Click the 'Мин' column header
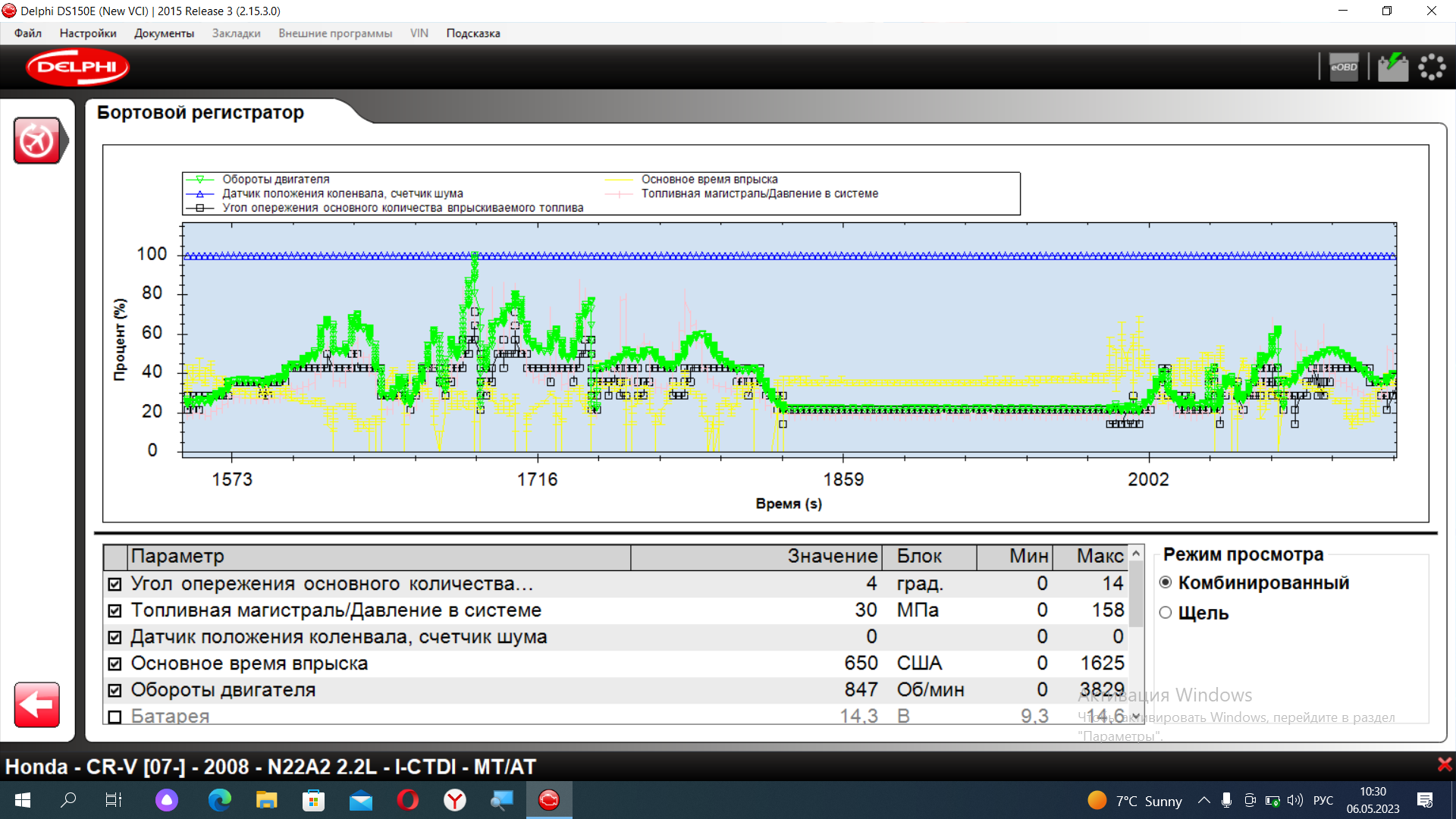Image resolution: width=1456 pixels, height=819 pixels. [x=1015, y=557]
